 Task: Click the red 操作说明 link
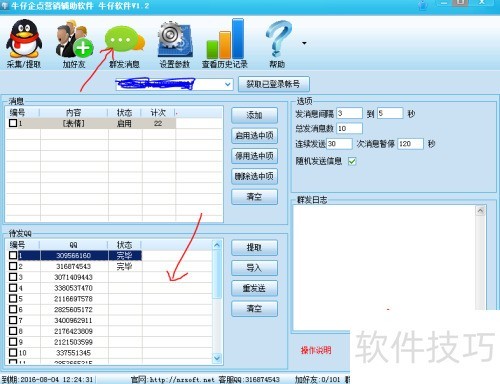pos(316,350)
